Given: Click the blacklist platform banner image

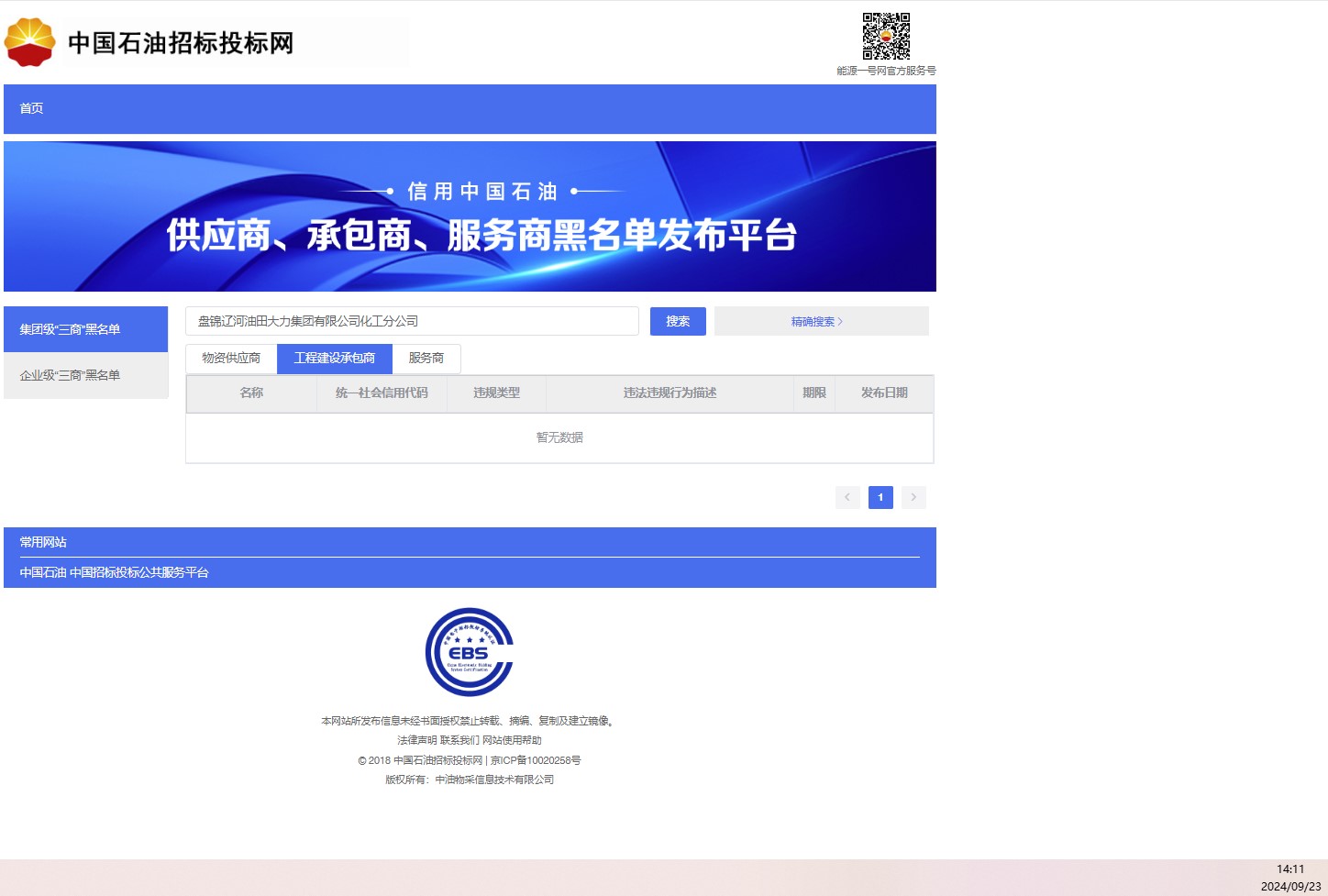Looking at the screenshot, I should (x=470, y=216).
